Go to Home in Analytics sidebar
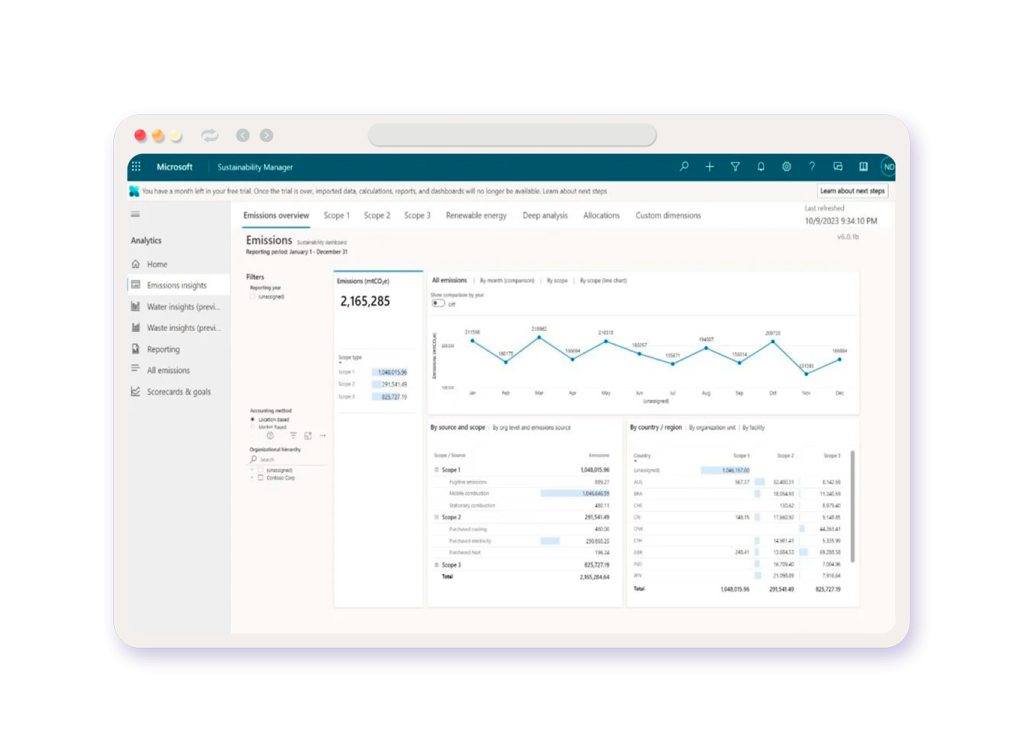 pyautogui.click(x=157, y=264)
